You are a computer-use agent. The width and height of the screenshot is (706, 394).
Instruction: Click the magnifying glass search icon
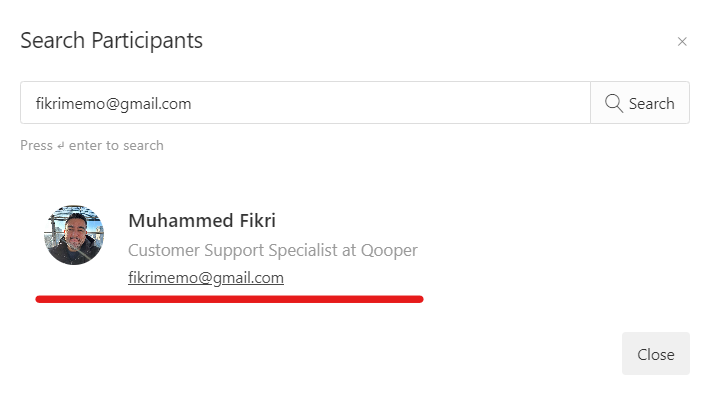coord(614,103)
